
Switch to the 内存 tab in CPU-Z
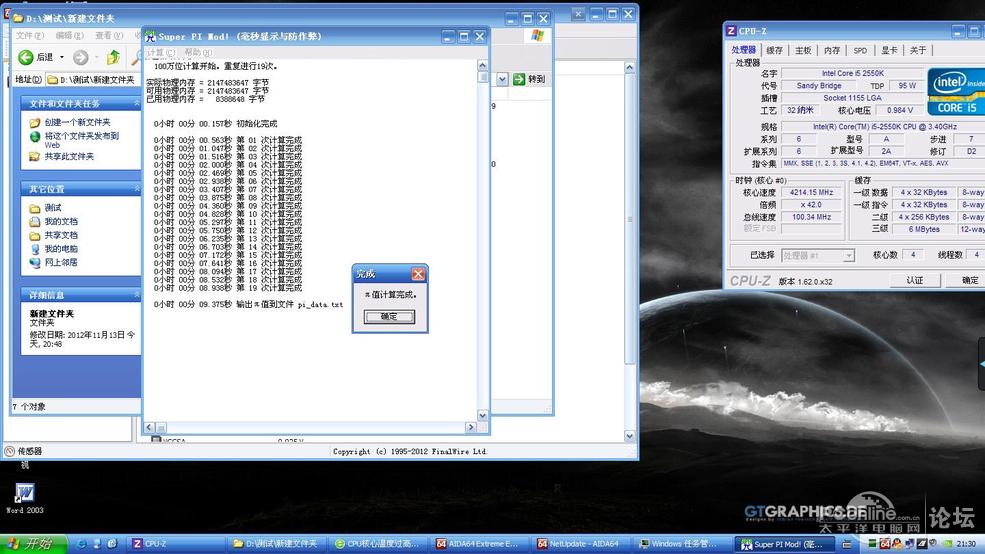(832, 50)
